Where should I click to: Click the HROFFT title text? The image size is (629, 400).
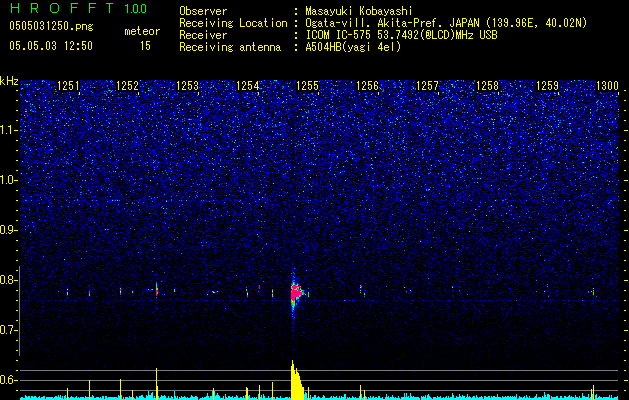coord(62,8)
